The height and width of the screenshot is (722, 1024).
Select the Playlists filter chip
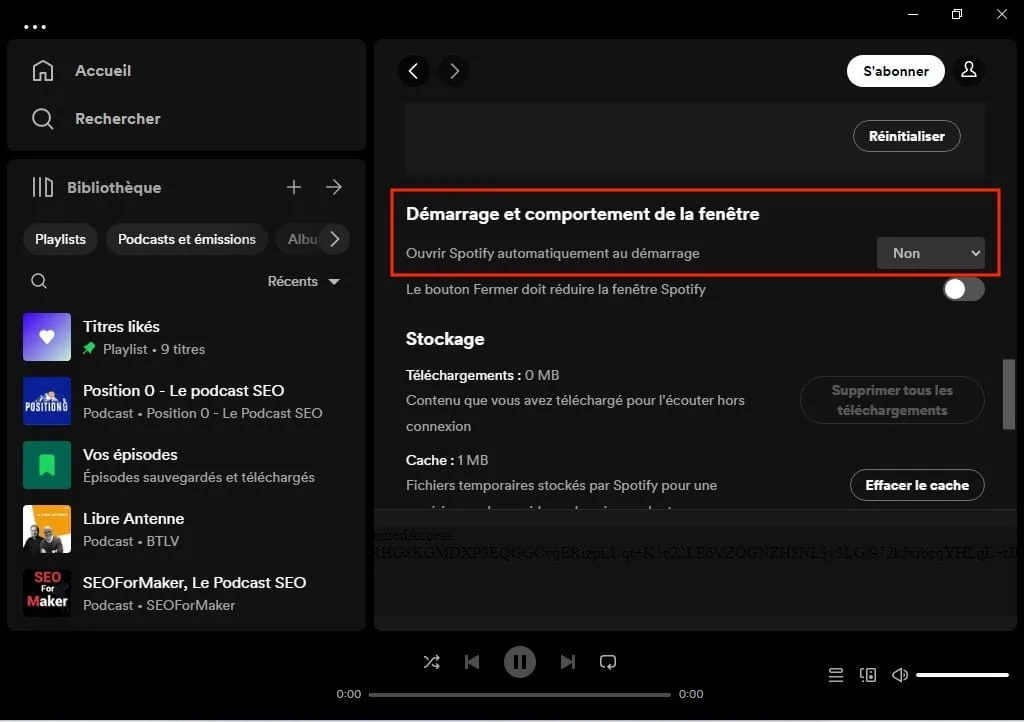(x=60, y=239)
